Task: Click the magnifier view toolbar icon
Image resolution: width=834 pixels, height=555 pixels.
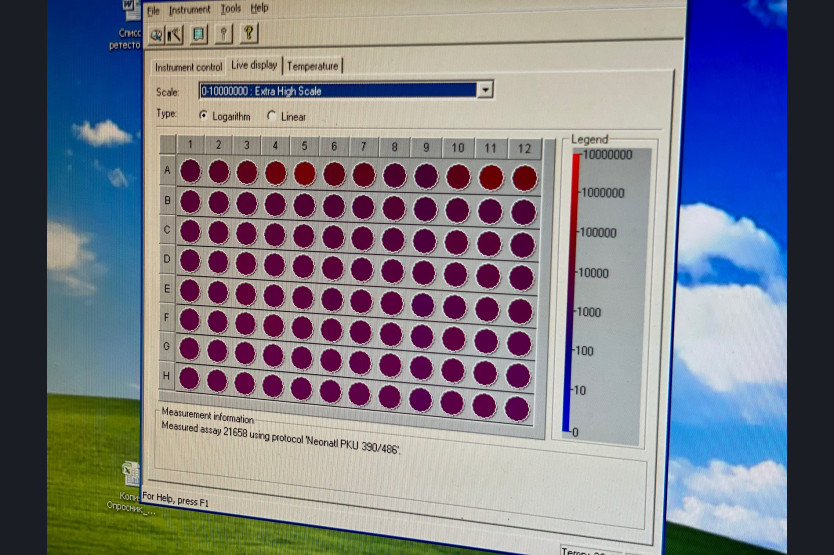Action: 157,35
